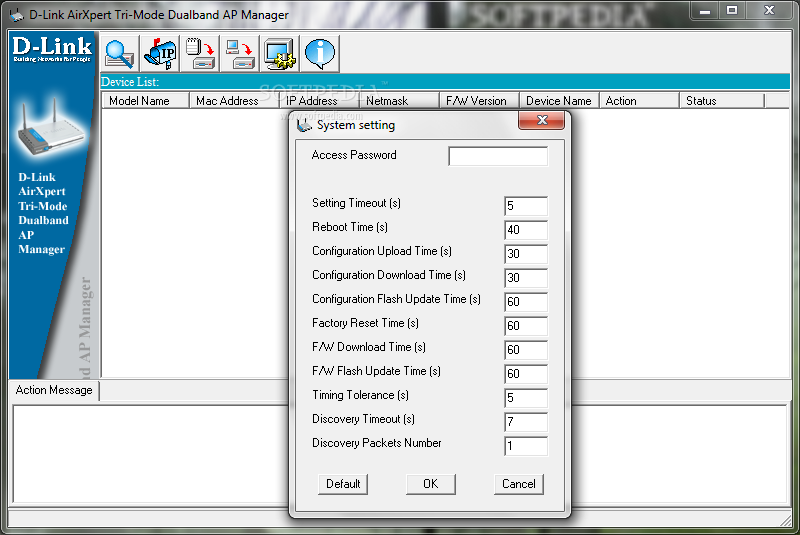The height and width of the screenshot is (535, 800).
Task: Minimize the AP Manager window
Action: pos(705,11)
